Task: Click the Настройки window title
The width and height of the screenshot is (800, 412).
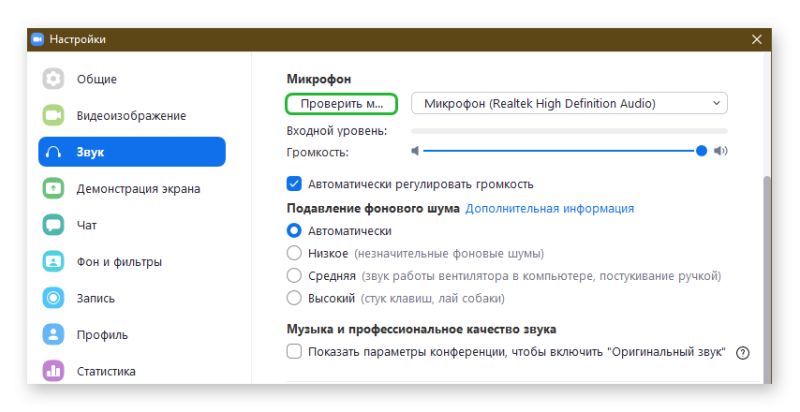Action: point(78,39)
